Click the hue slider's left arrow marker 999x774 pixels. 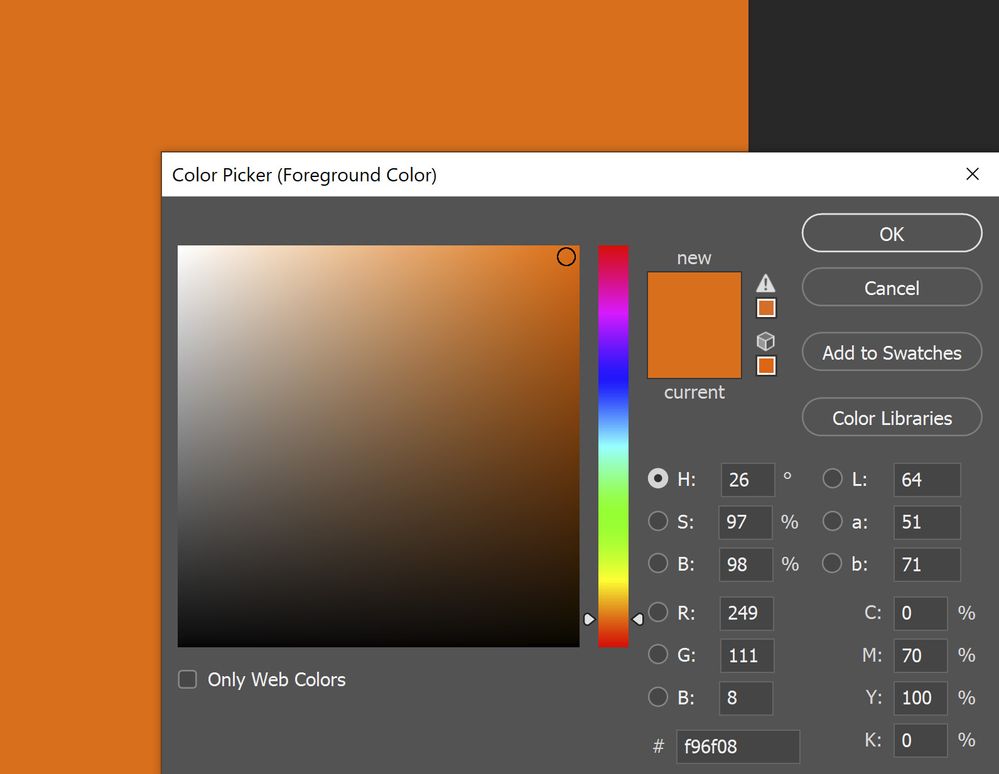coord(589,619)
